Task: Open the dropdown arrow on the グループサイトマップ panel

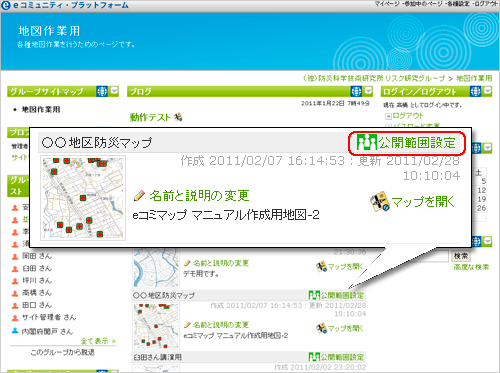Action: pyautogui.click(x=114, y=91)
